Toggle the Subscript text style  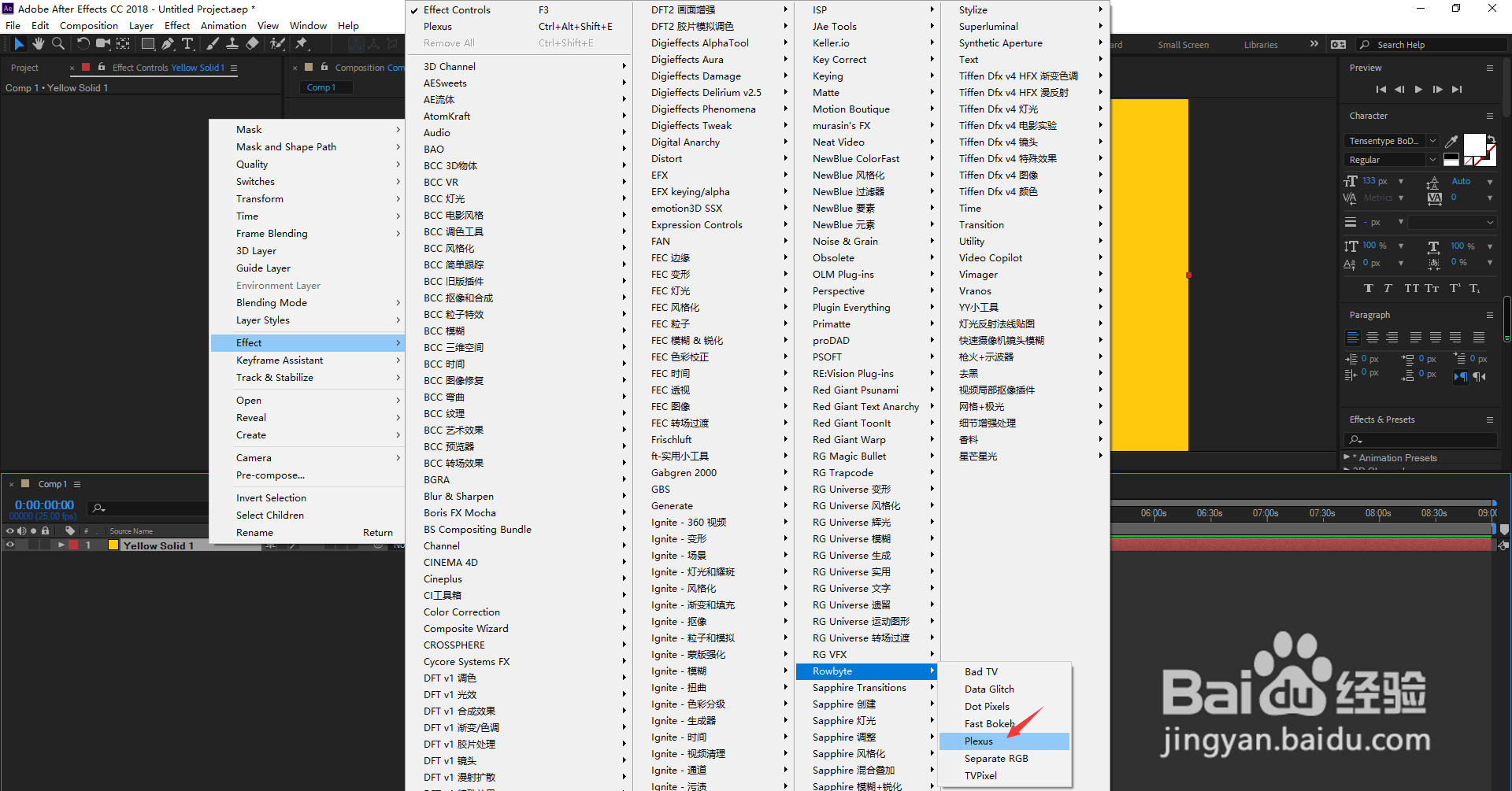pos(1475,289)
